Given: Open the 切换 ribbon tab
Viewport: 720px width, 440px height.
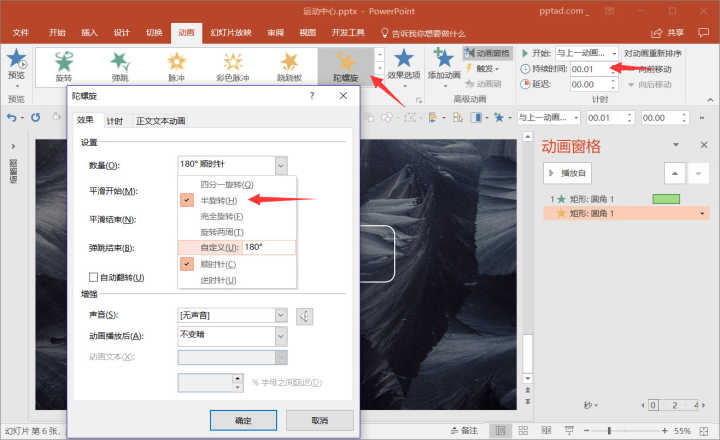Looking at the screenshot, I should pyautogui.click(x=154, y=33).
